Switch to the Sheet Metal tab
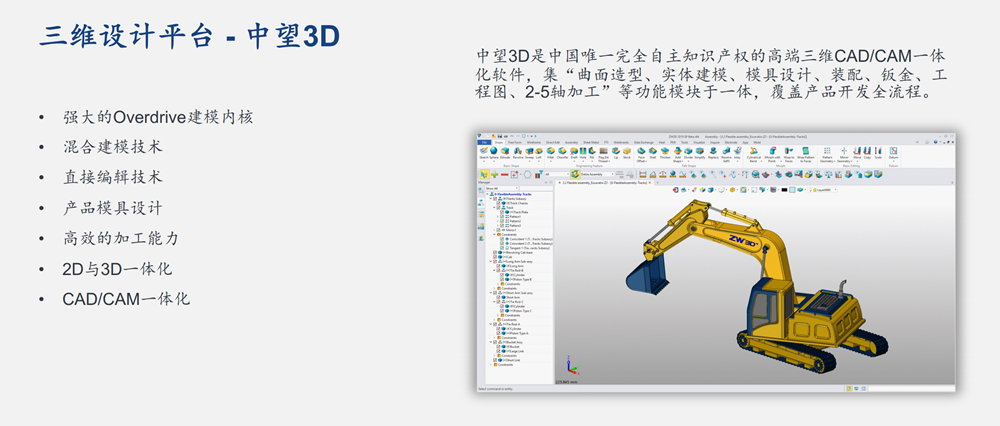 591,142
